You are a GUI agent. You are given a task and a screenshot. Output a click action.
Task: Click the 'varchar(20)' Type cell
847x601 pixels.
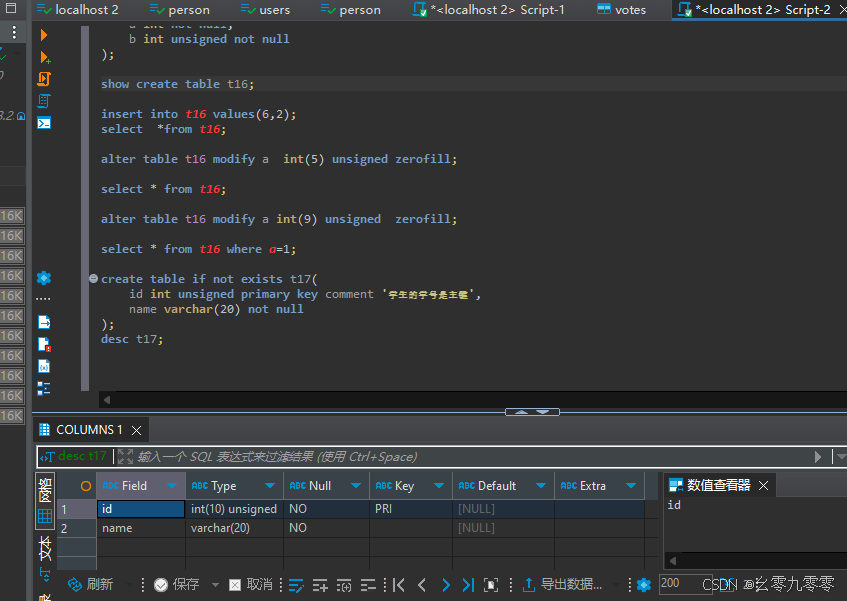(234, 528)
